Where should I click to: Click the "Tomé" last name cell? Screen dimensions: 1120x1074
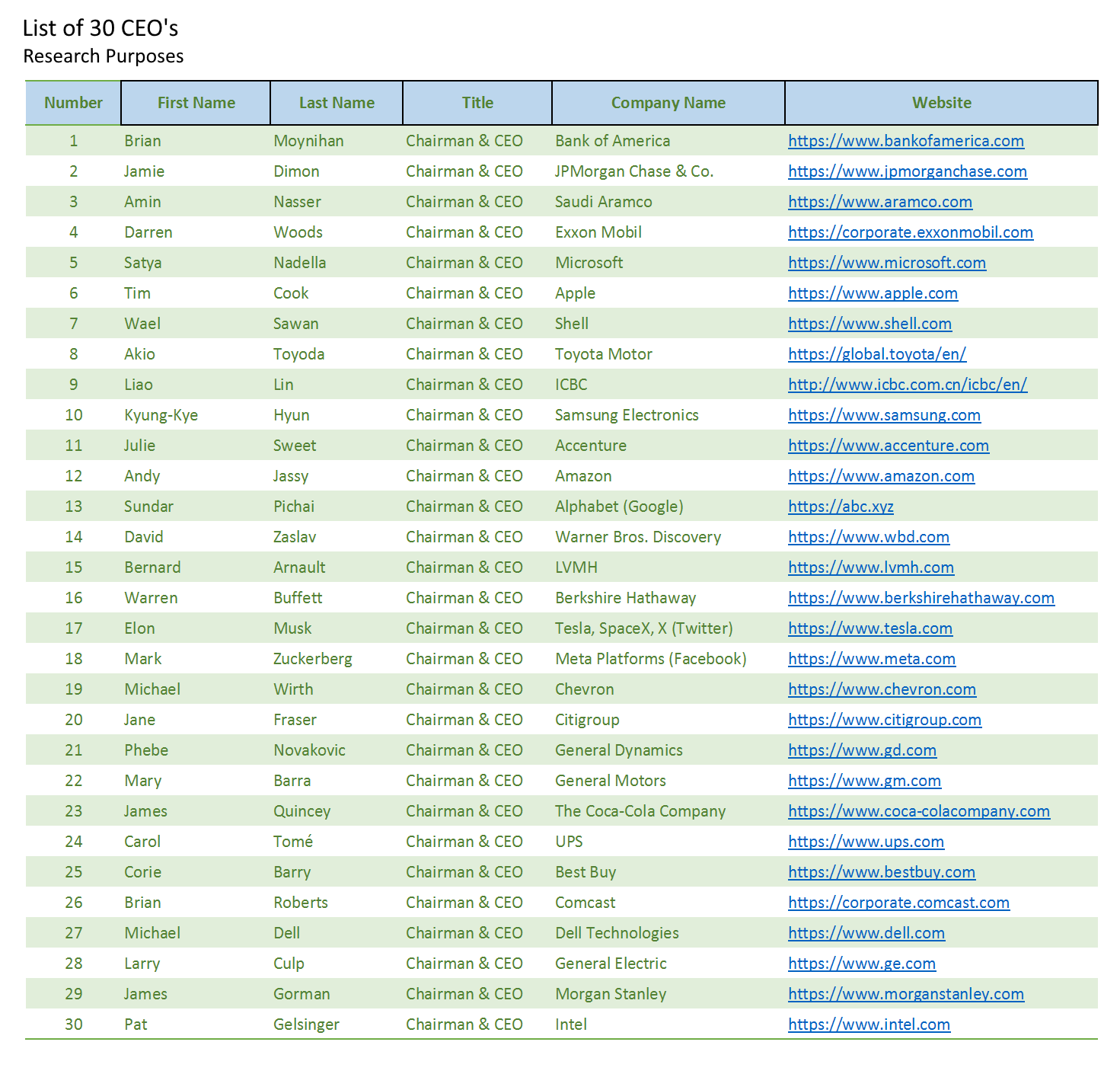[x=293, y=842]
